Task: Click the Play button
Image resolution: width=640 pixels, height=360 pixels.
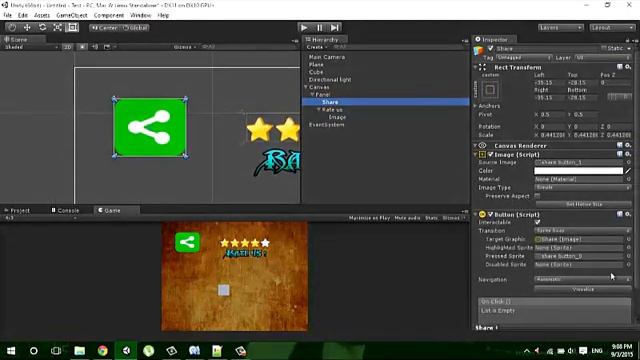Action: (304, 27)
